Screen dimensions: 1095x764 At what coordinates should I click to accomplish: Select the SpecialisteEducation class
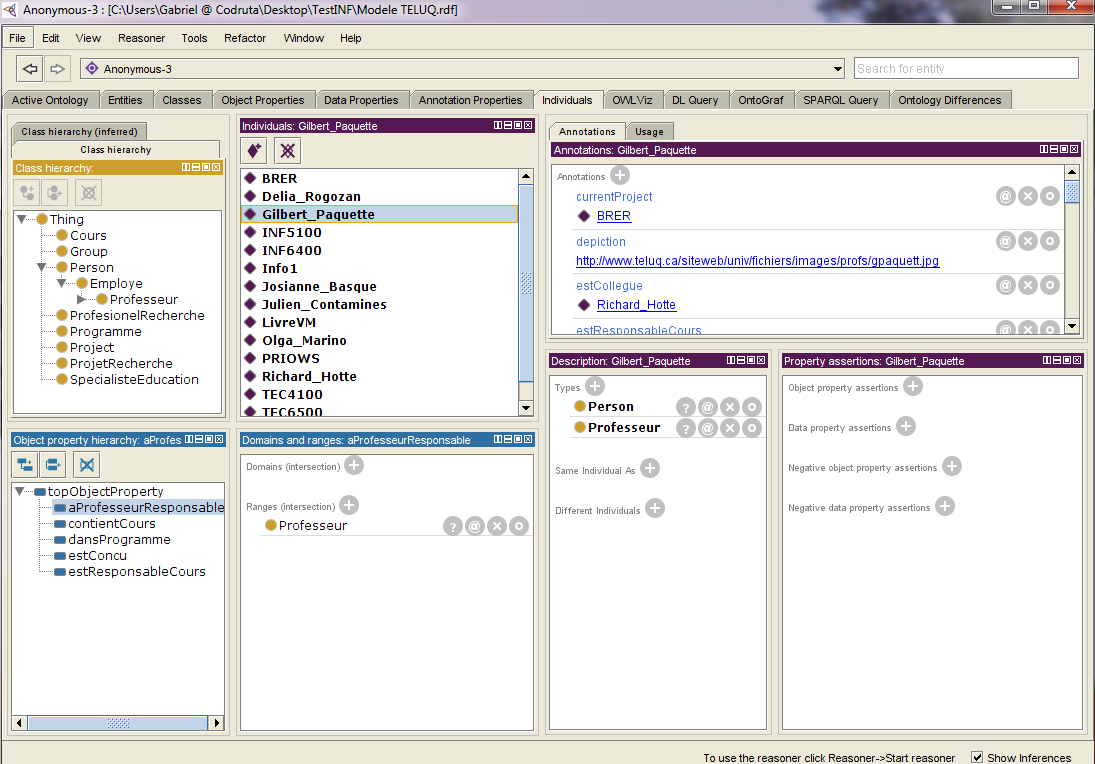coord(134,379)
